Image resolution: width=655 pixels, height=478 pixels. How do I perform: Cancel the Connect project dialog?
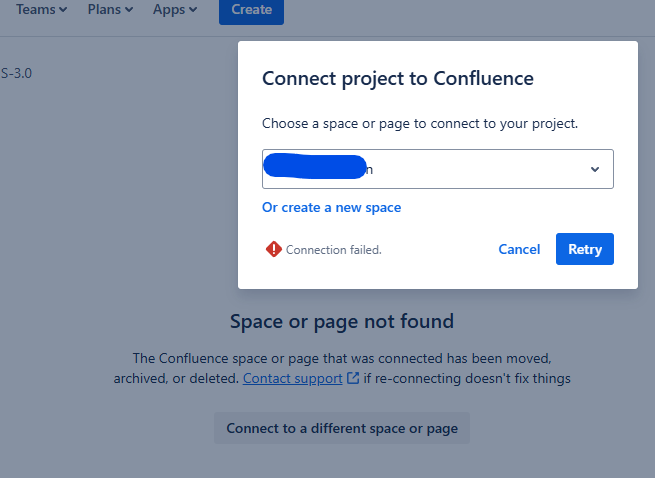tap(519, 249)
